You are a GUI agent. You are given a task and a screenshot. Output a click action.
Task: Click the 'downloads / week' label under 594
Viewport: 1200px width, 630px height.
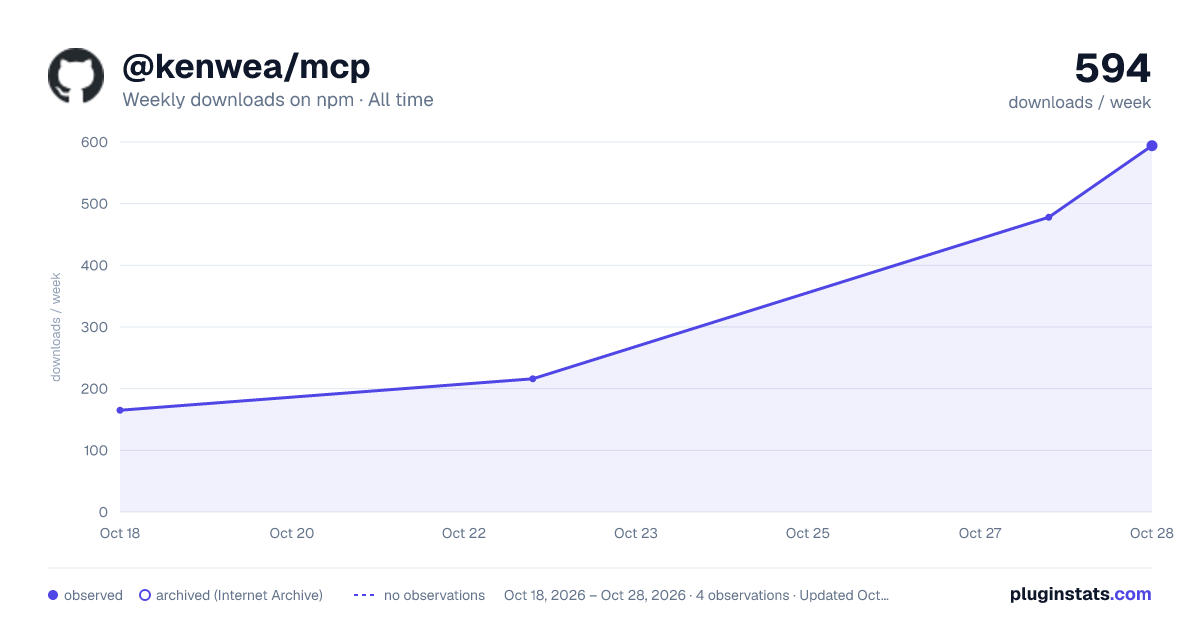click(x=1080, y=102)
